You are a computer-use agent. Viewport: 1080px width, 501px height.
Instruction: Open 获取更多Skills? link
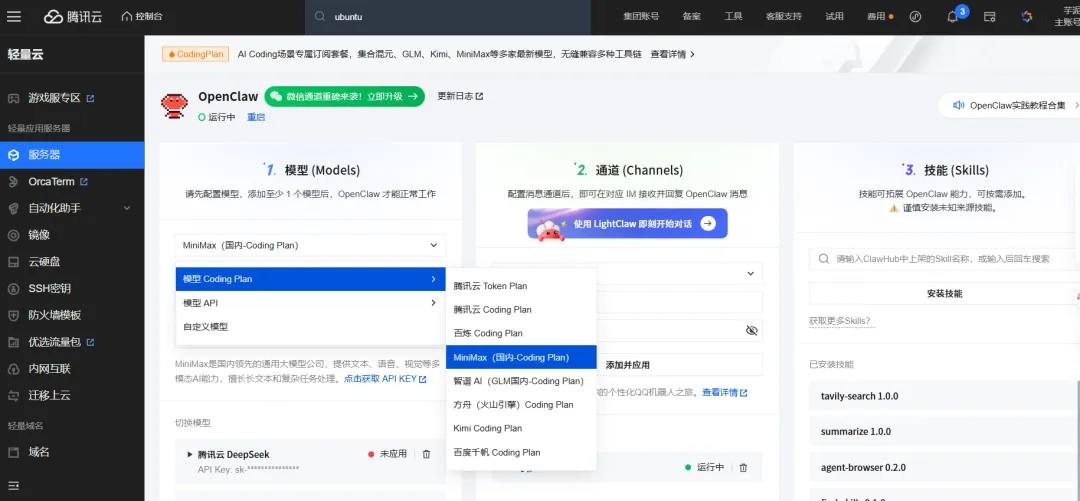click(x=840, y=321)
